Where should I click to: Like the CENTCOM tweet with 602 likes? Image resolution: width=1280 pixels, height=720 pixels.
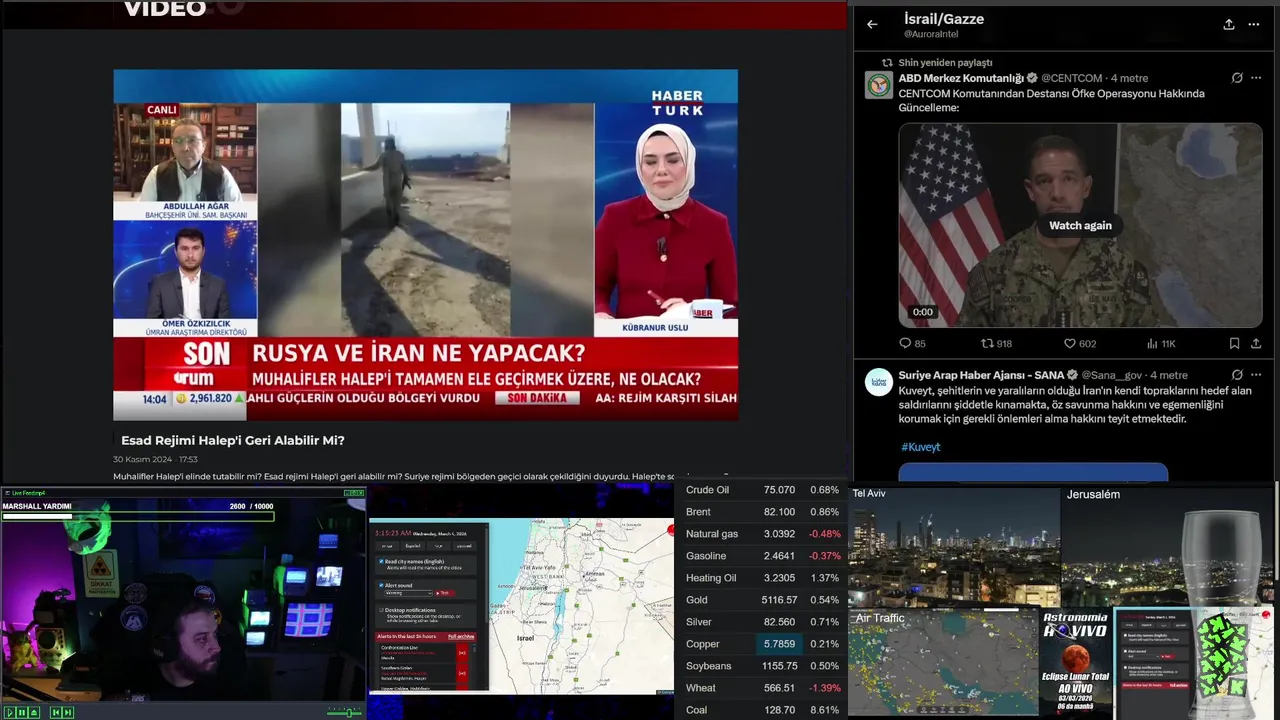(1079, 343)
